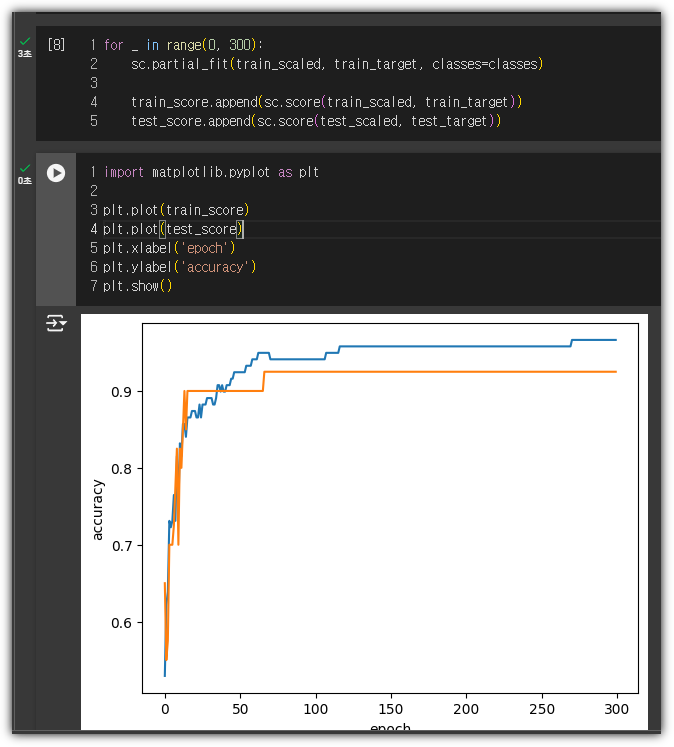The height and width of the screenshot is (747, 674).
Task: Click the 'import matplotlib.pyplot as plt' line
Action: [211, 172]
